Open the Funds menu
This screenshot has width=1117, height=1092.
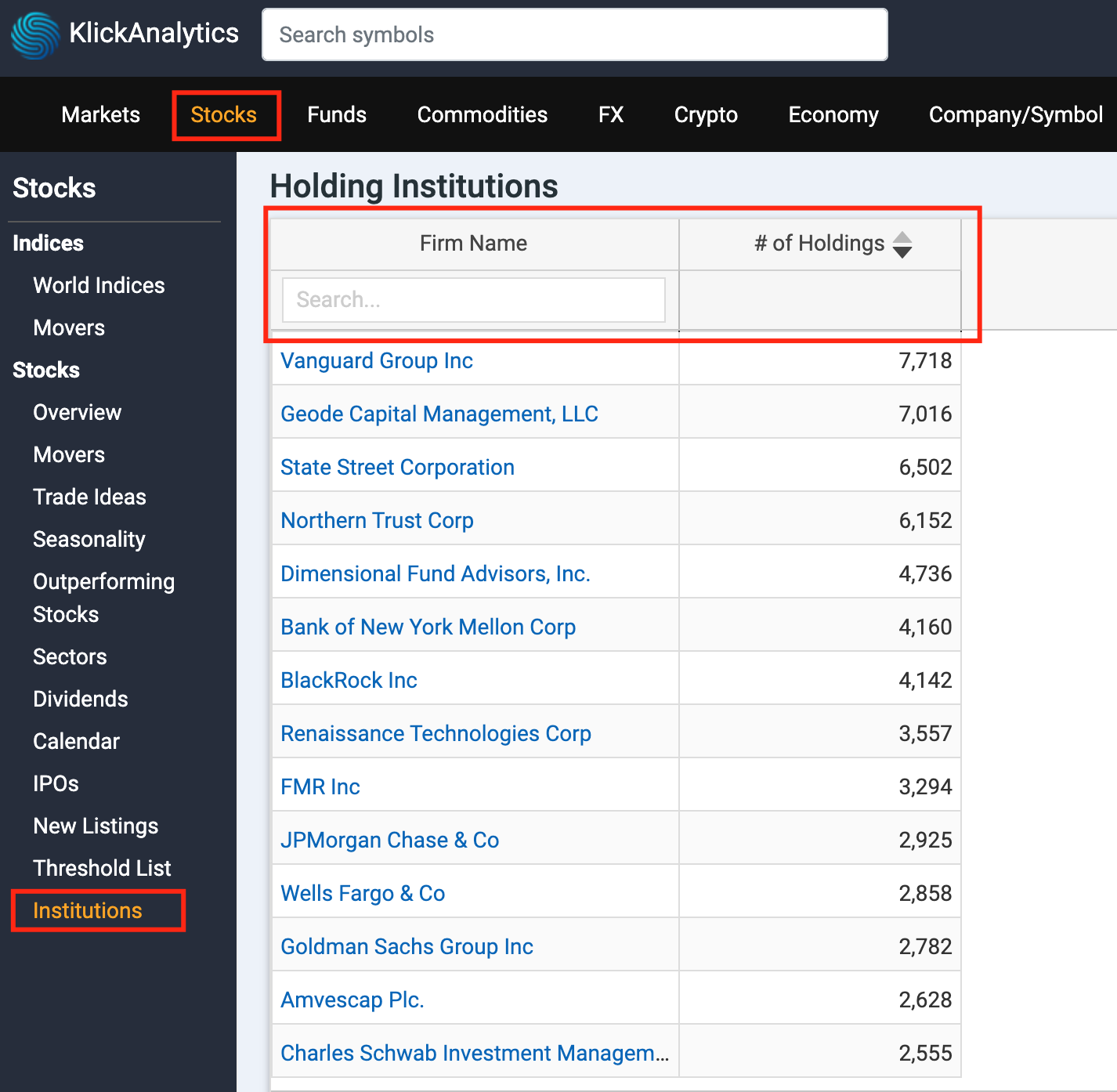337,114
